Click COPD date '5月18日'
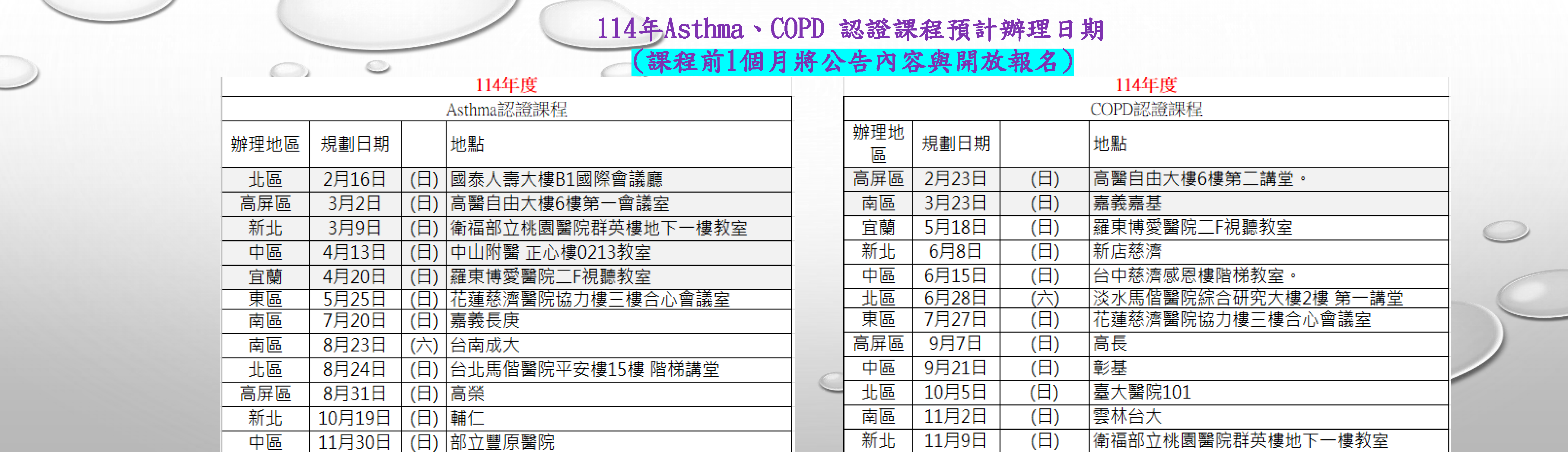 click(956, 227)
